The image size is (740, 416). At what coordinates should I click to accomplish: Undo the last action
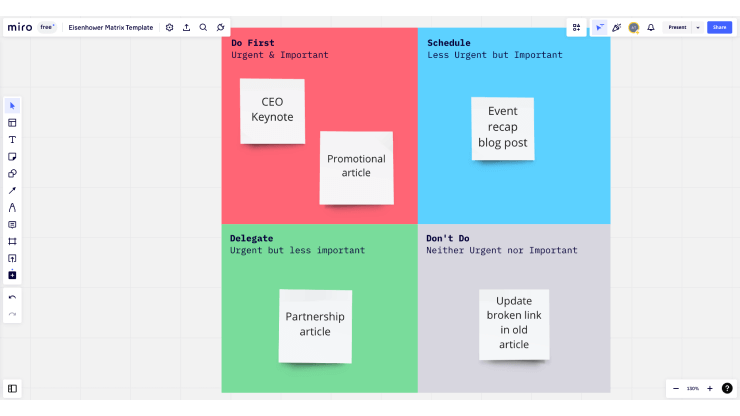point(12,297)
